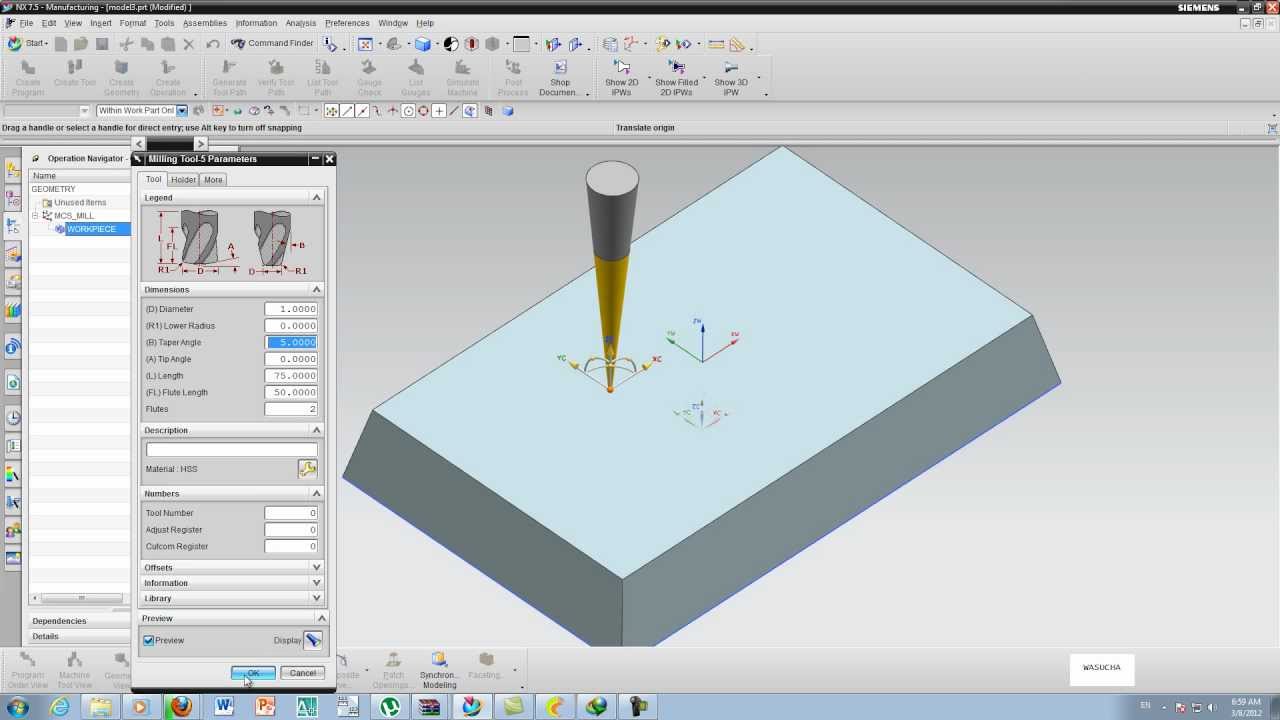The width and height of the screenshot is (1280, 720).
Task: Collapse the Description section
Action: 316,430
